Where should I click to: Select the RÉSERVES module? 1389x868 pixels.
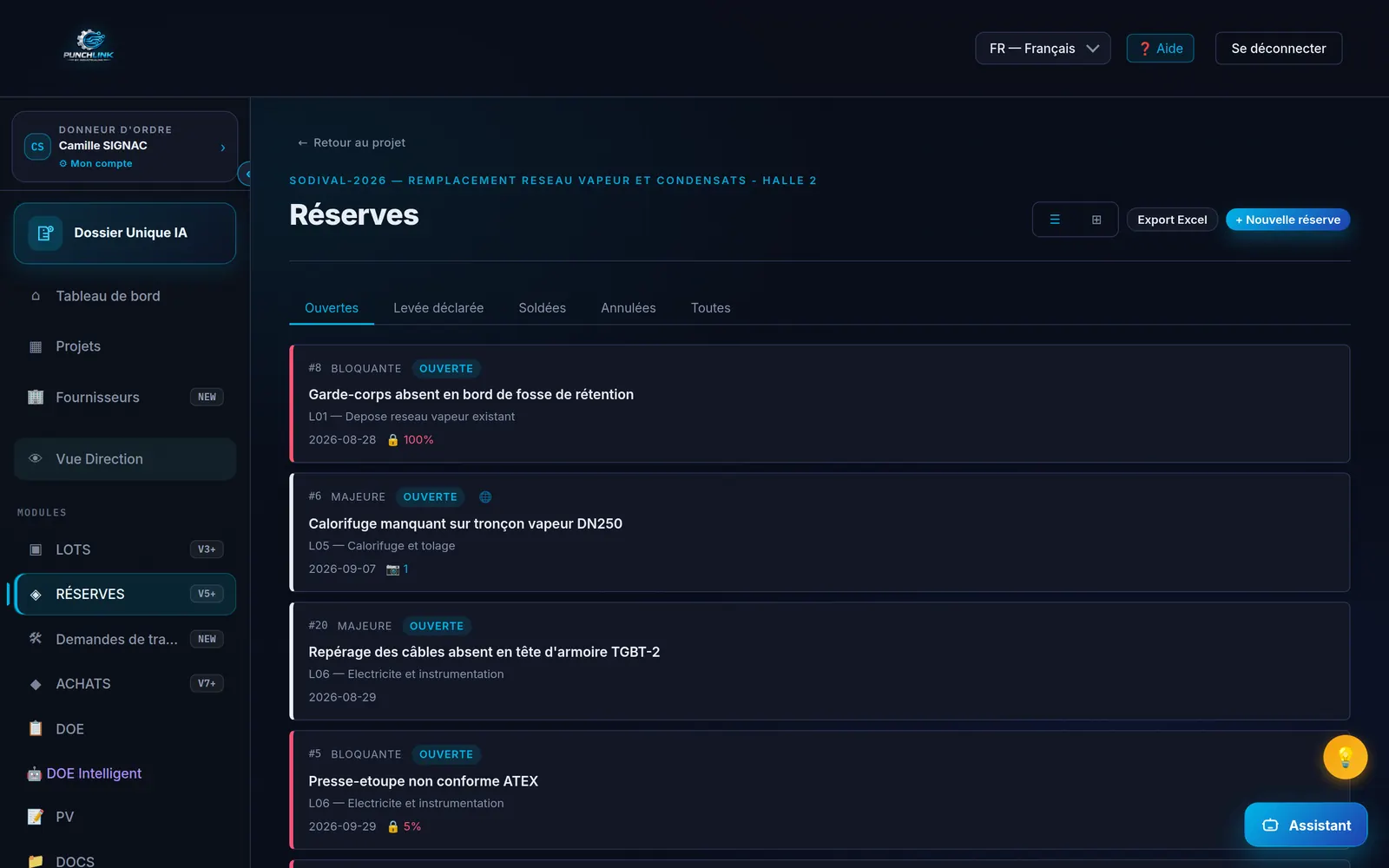tap(125, 594)
